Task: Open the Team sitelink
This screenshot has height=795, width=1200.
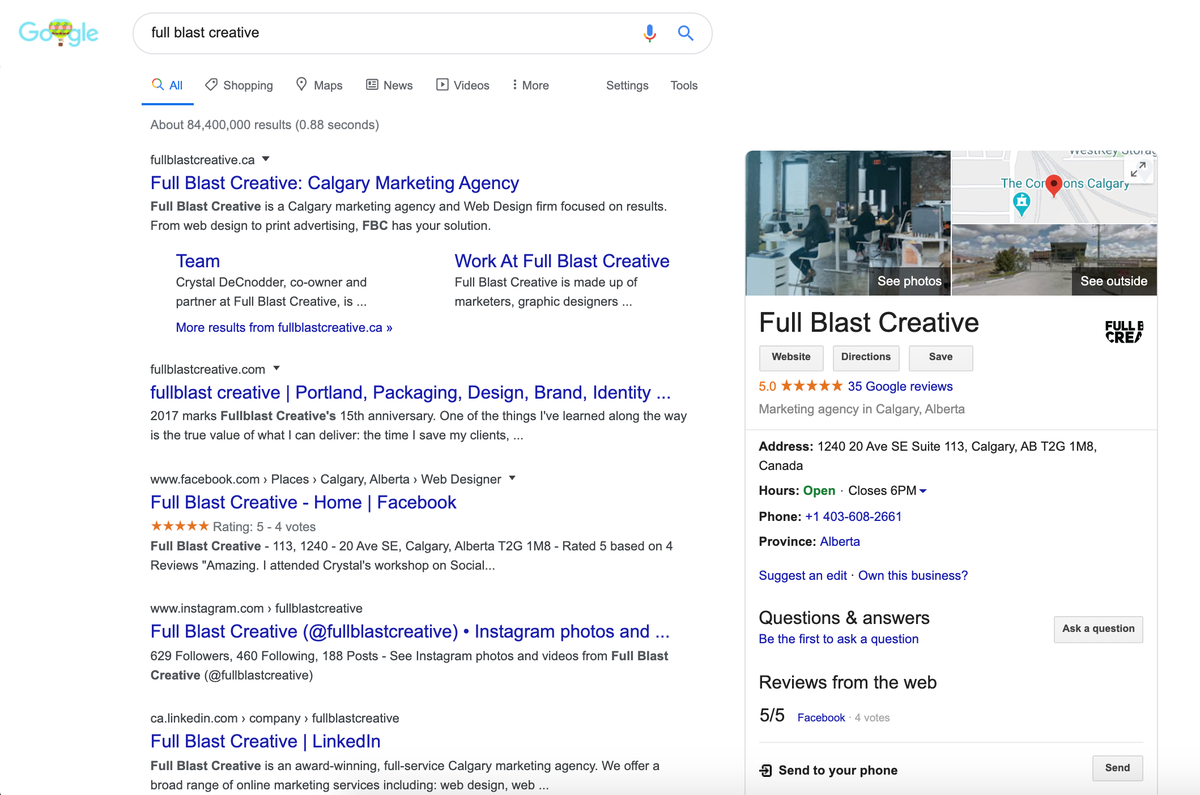Action: pos(198,261)
